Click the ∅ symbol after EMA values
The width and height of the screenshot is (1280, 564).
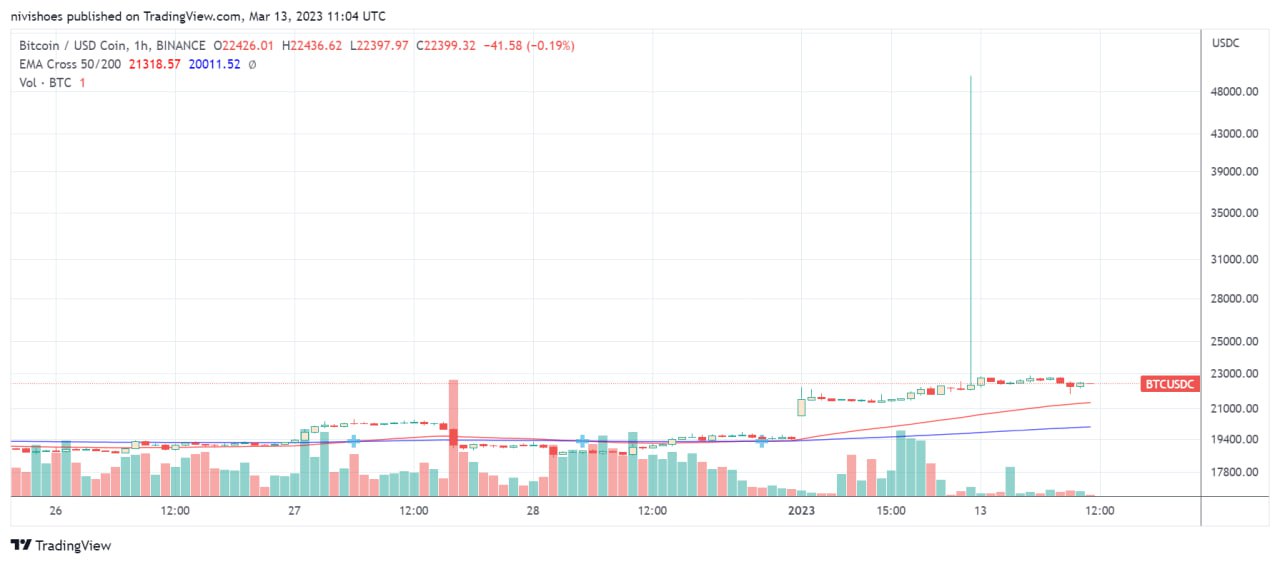click(x=252, y=64)
